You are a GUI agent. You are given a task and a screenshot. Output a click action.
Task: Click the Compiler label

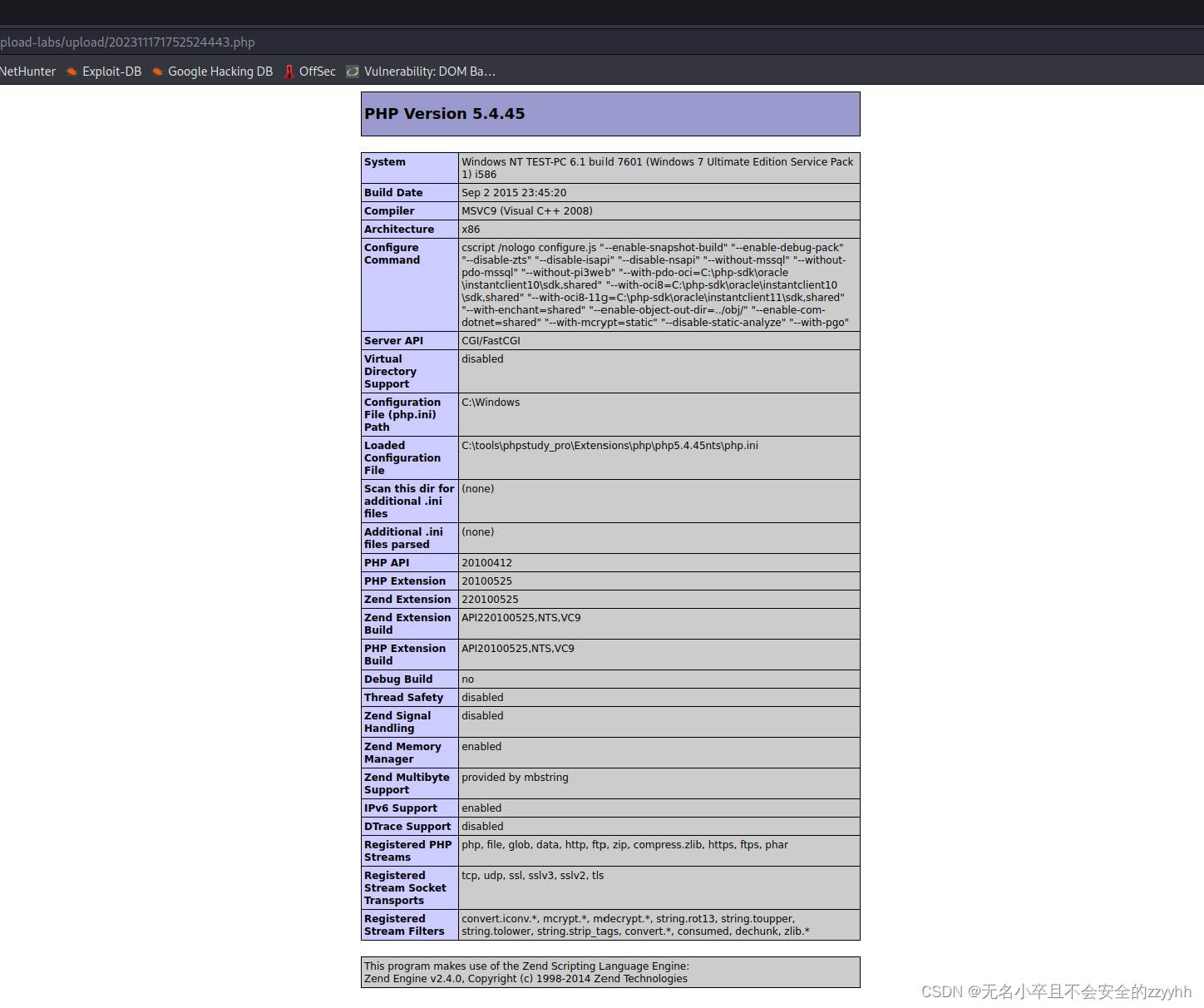click(389, 211)
